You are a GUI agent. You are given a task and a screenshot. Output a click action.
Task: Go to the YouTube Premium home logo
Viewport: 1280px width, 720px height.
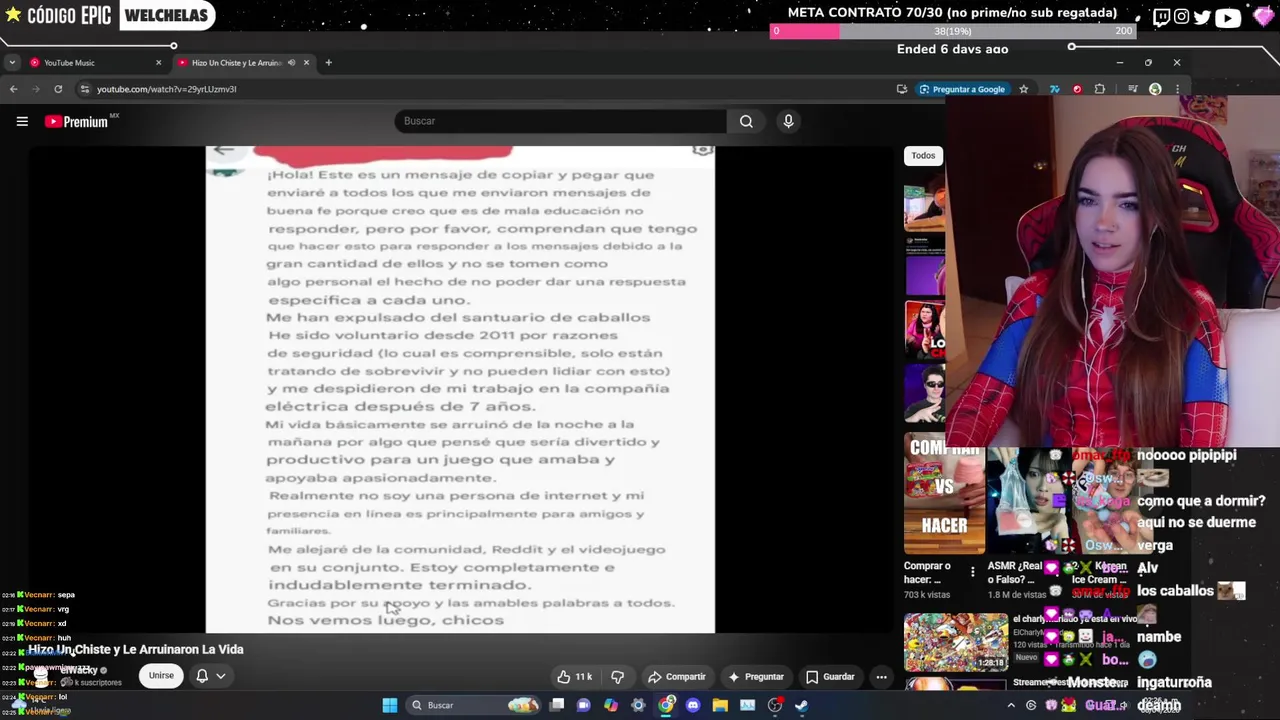click(76, 121)
